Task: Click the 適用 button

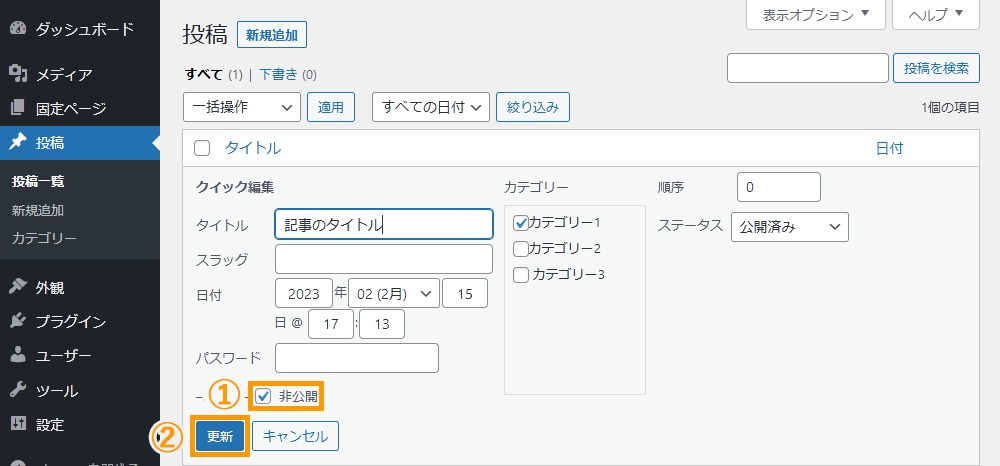Action: [x=331, y=107]
